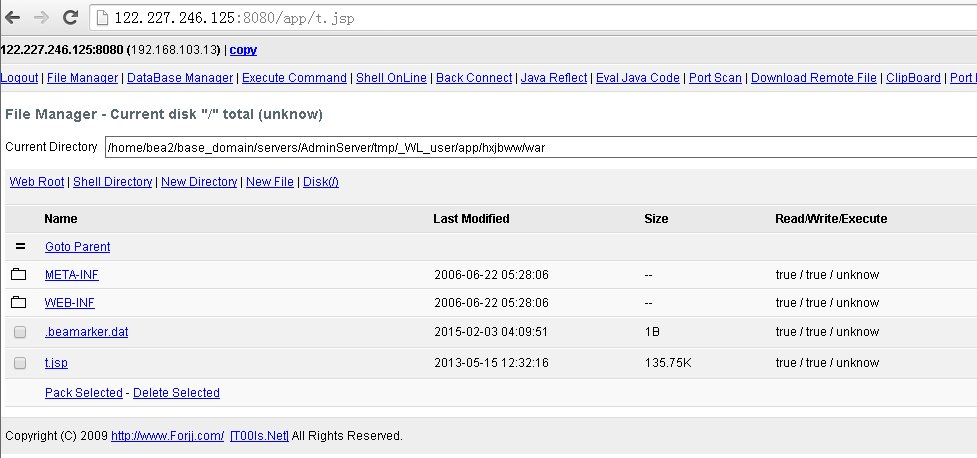Click the browser forward arrow icon

click(x=41, y=18)
